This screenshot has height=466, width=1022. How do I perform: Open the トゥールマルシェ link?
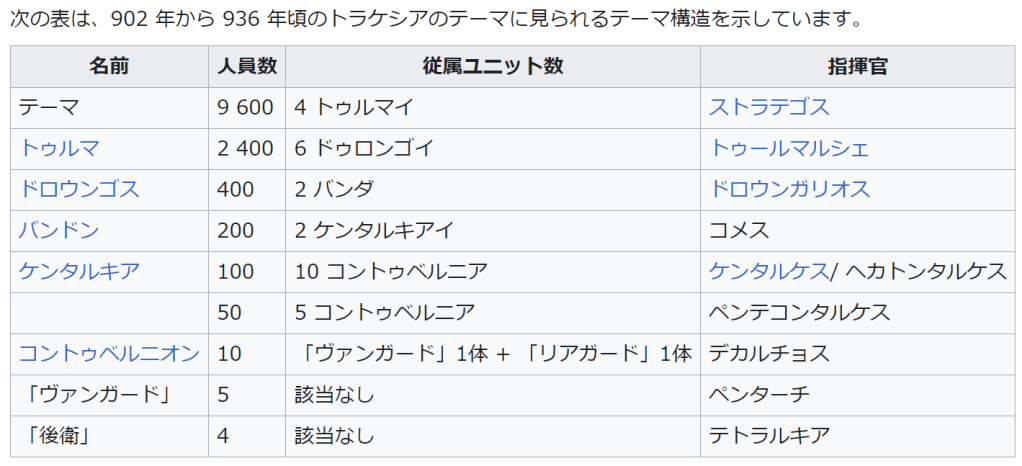(x=789, y=149)
